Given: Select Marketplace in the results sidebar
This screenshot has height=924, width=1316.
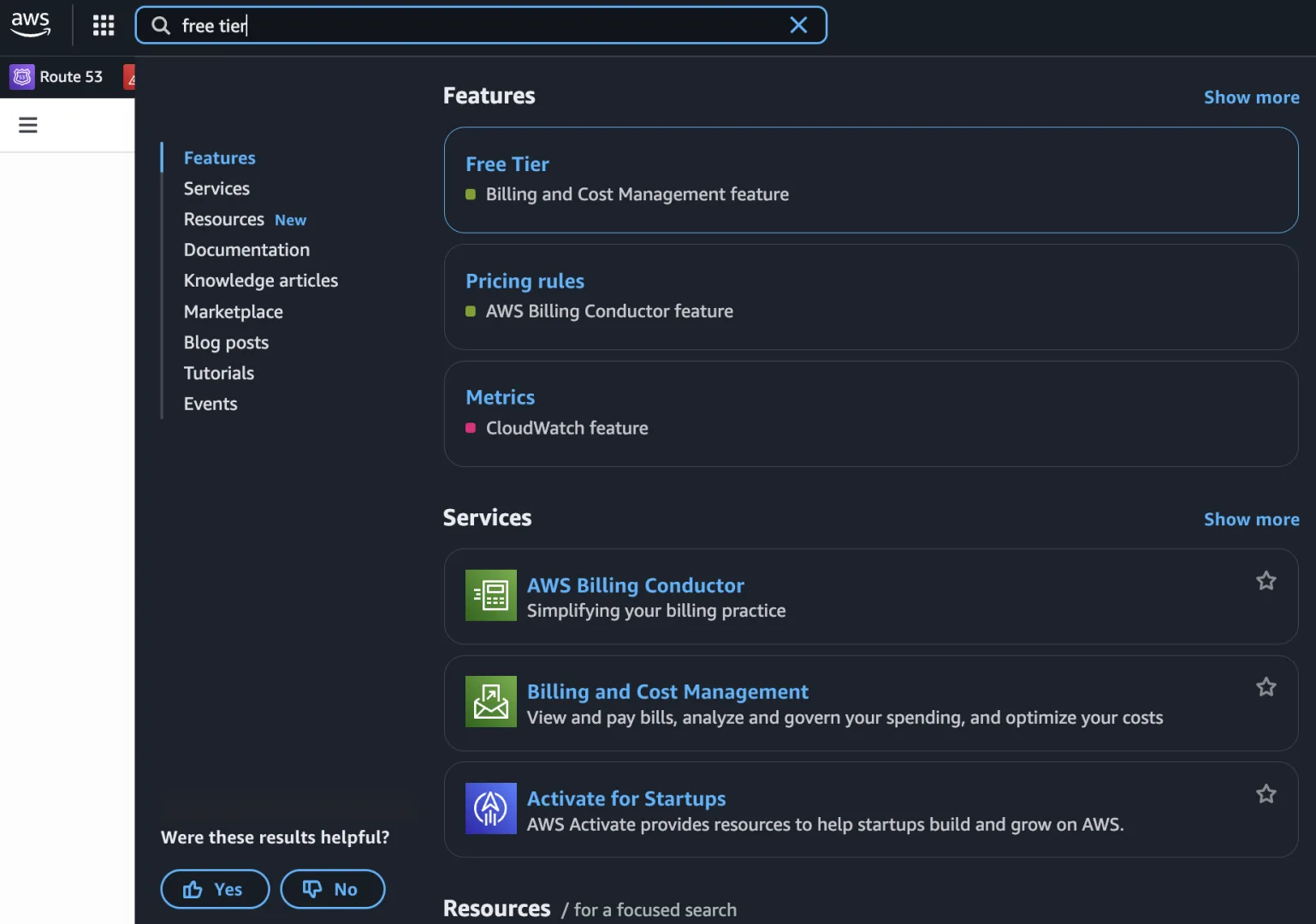Looking at the screenshot, I should tap(234, 312).
